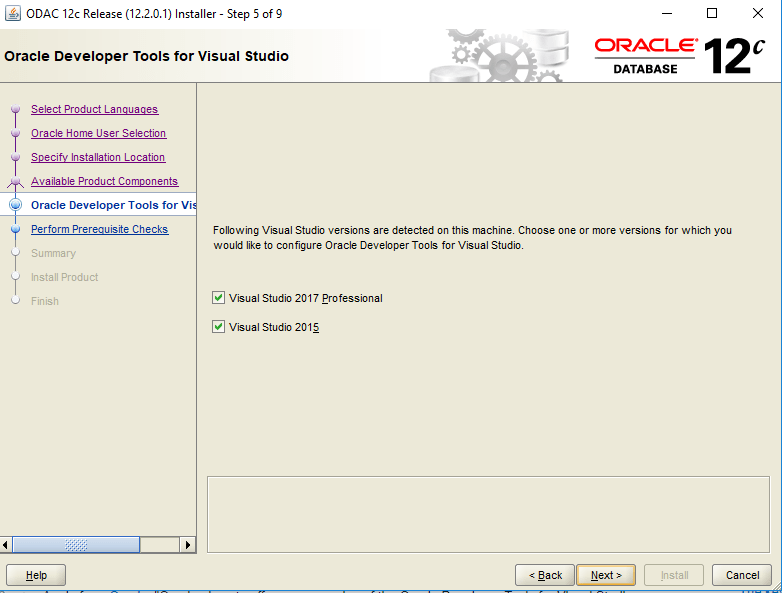
Task: Click the 'Visual Studio 2017 Professional' label text
Action: (x=306, y=298)
